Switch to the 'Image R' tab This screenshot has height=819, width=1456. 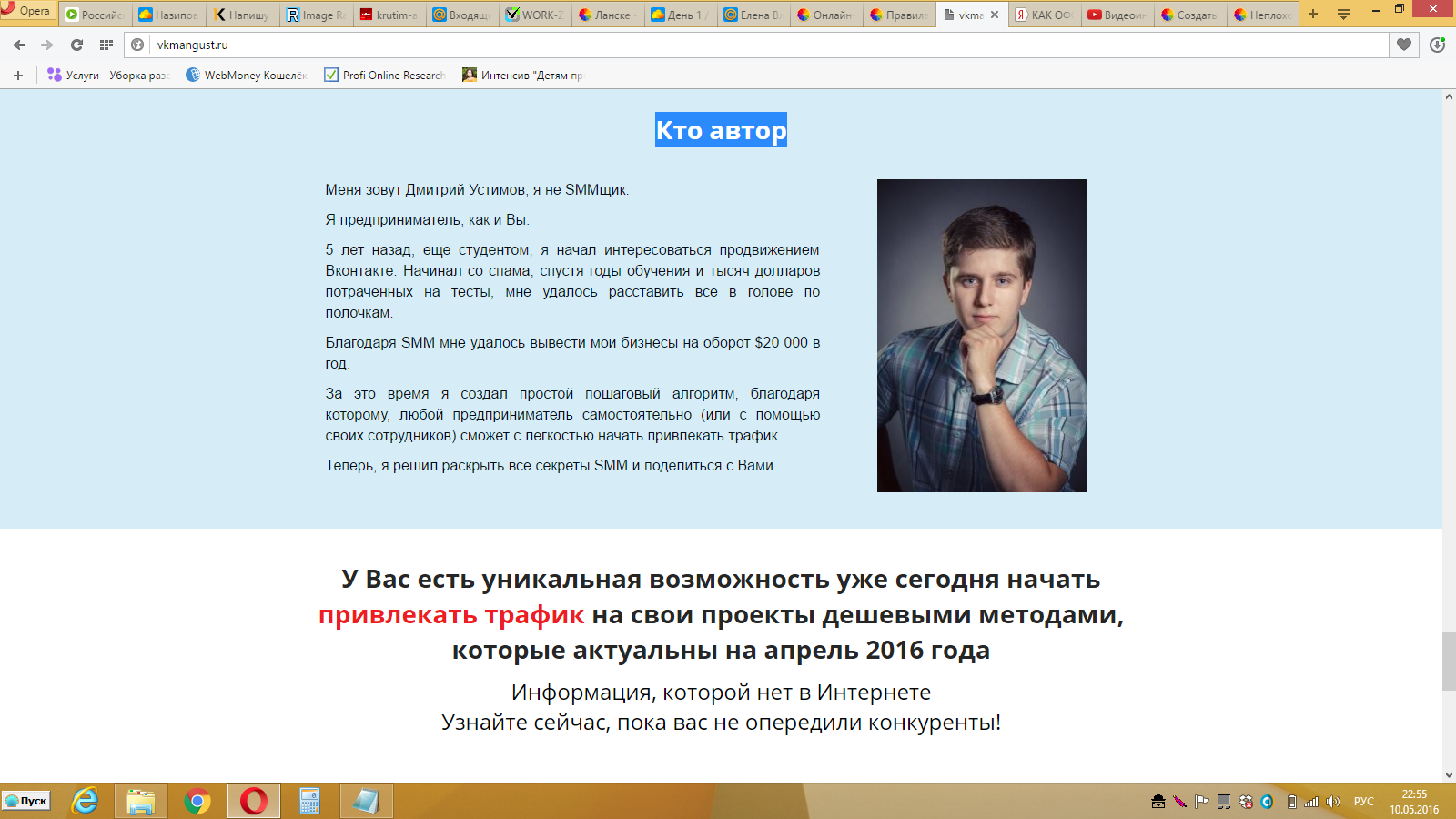pyautogui.click(x=316, y=15)
